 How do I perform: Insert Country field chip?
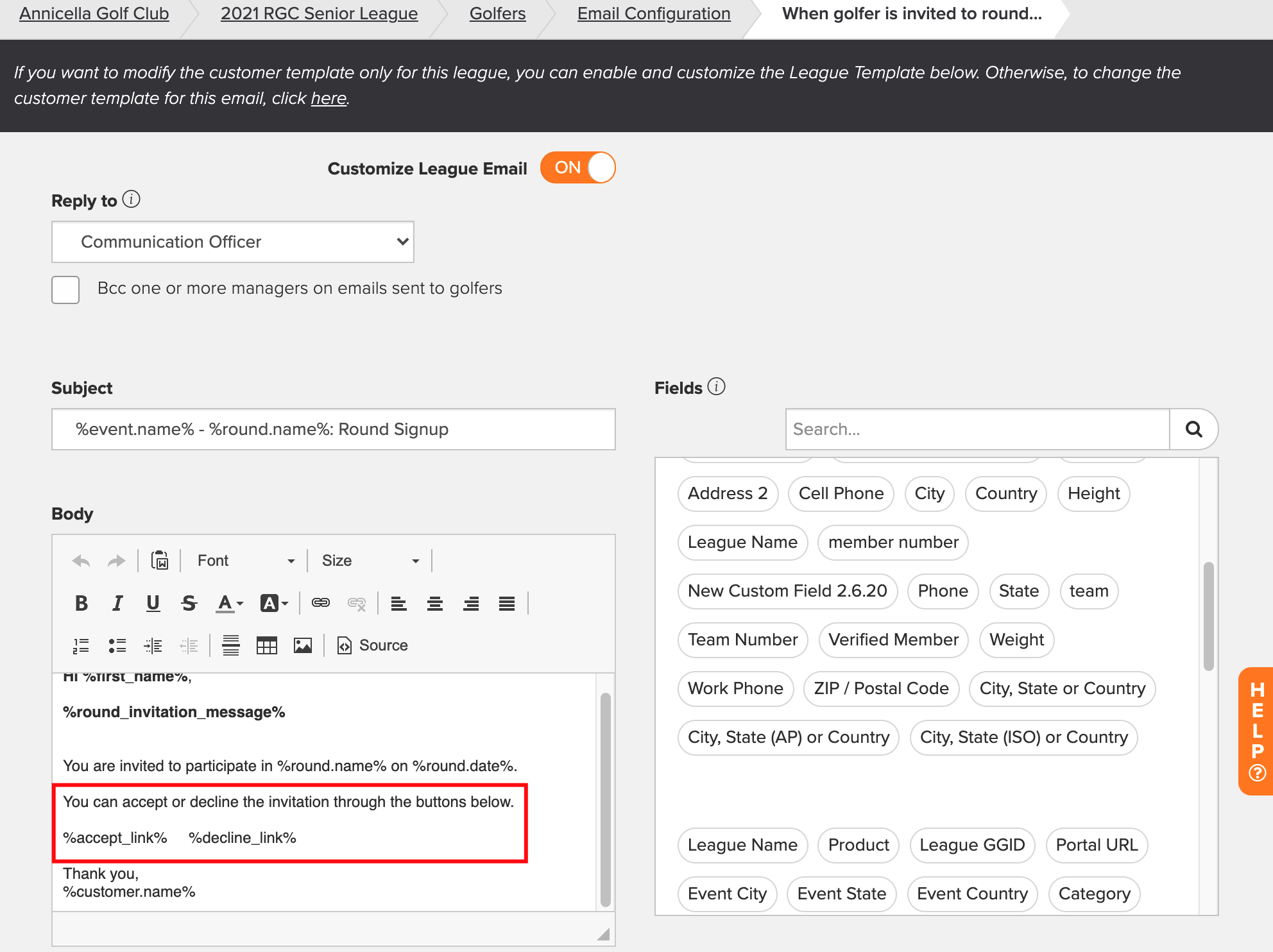point(1006,493)
